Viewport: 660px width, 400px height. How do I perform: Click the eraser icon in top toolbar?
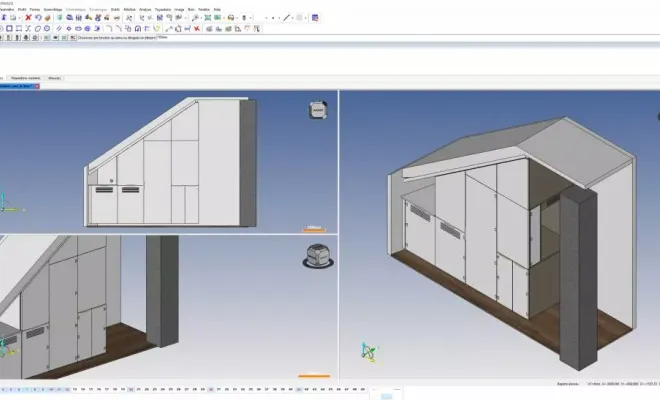48,18
